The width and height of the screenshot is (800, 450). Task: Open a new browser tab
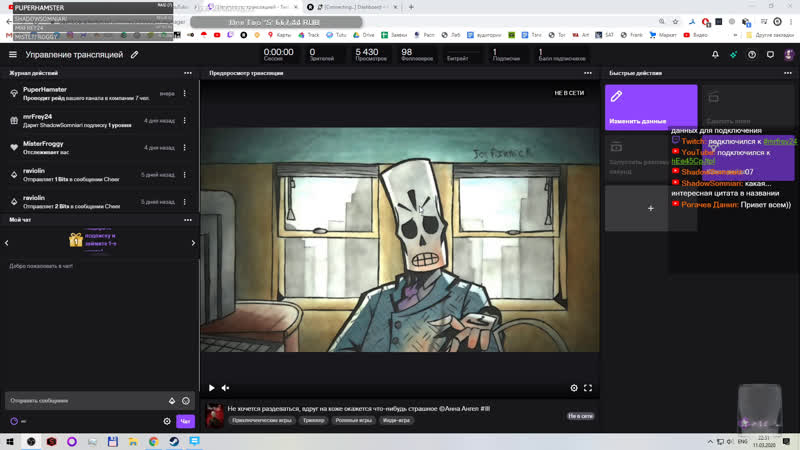[411, 7]
